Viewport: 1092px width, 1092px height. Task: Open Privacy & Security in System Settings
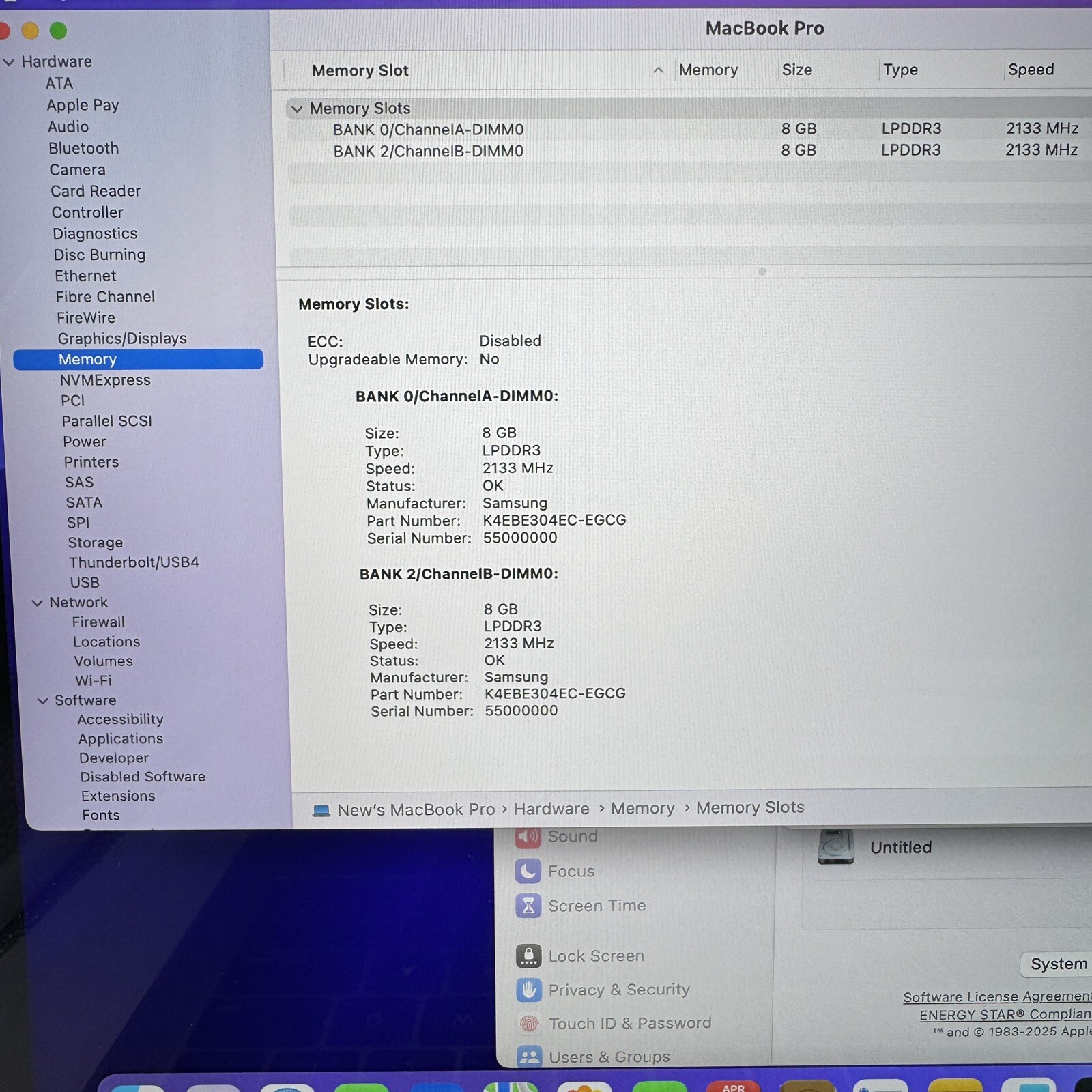point(619,990)
